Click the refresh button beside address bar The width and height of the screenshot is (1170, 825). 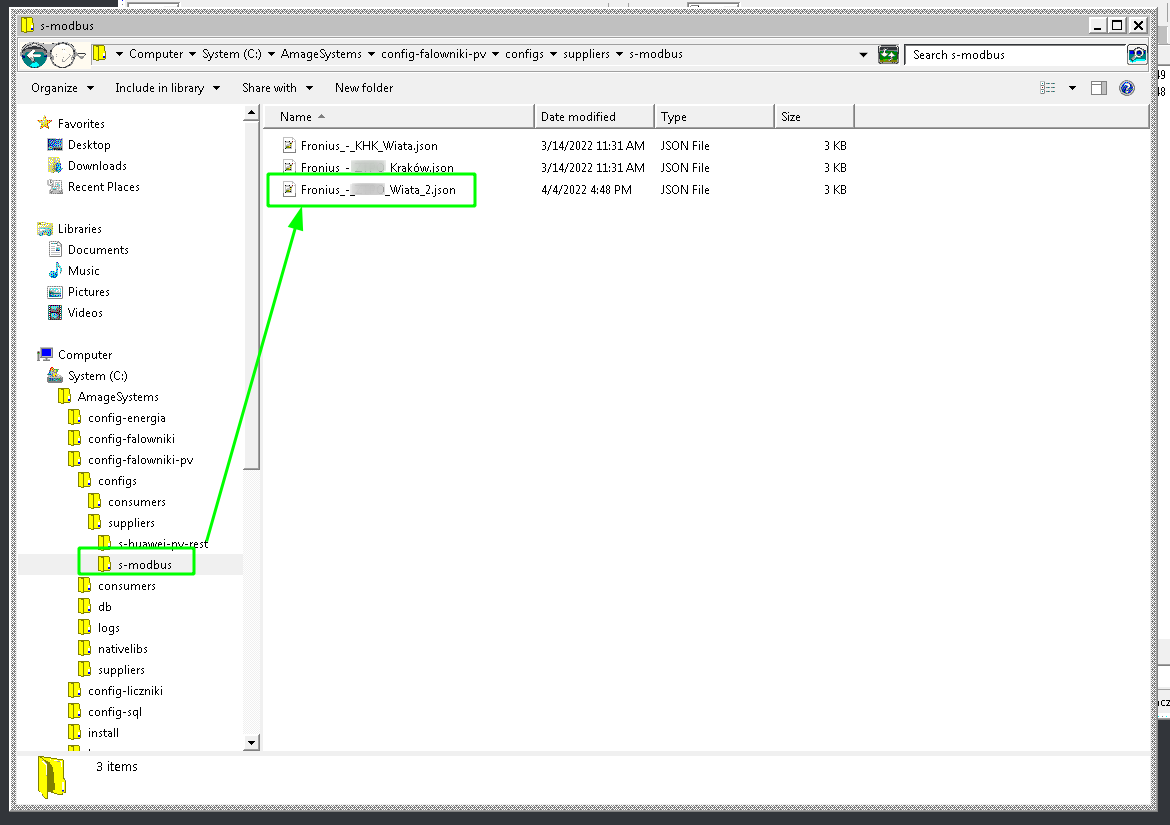888,55
